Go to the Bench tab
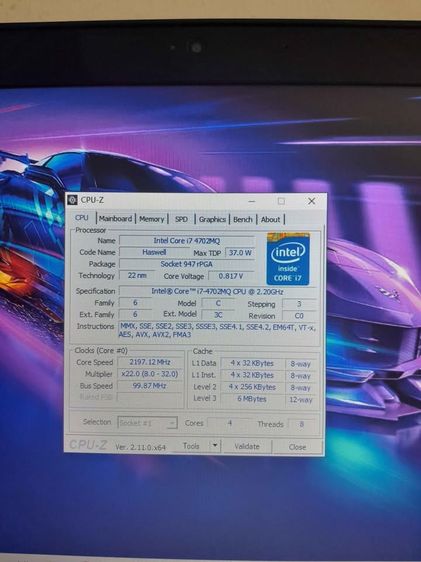 243,219
